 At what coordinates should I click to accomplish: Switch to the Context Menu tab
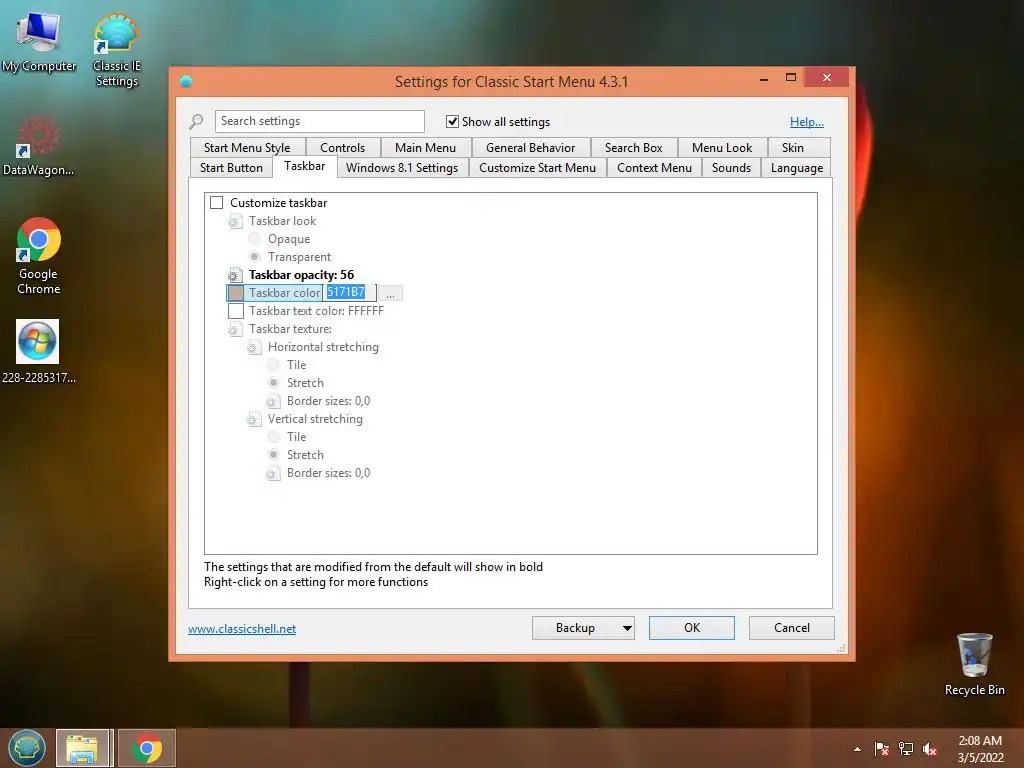click(x=654, y=168)
